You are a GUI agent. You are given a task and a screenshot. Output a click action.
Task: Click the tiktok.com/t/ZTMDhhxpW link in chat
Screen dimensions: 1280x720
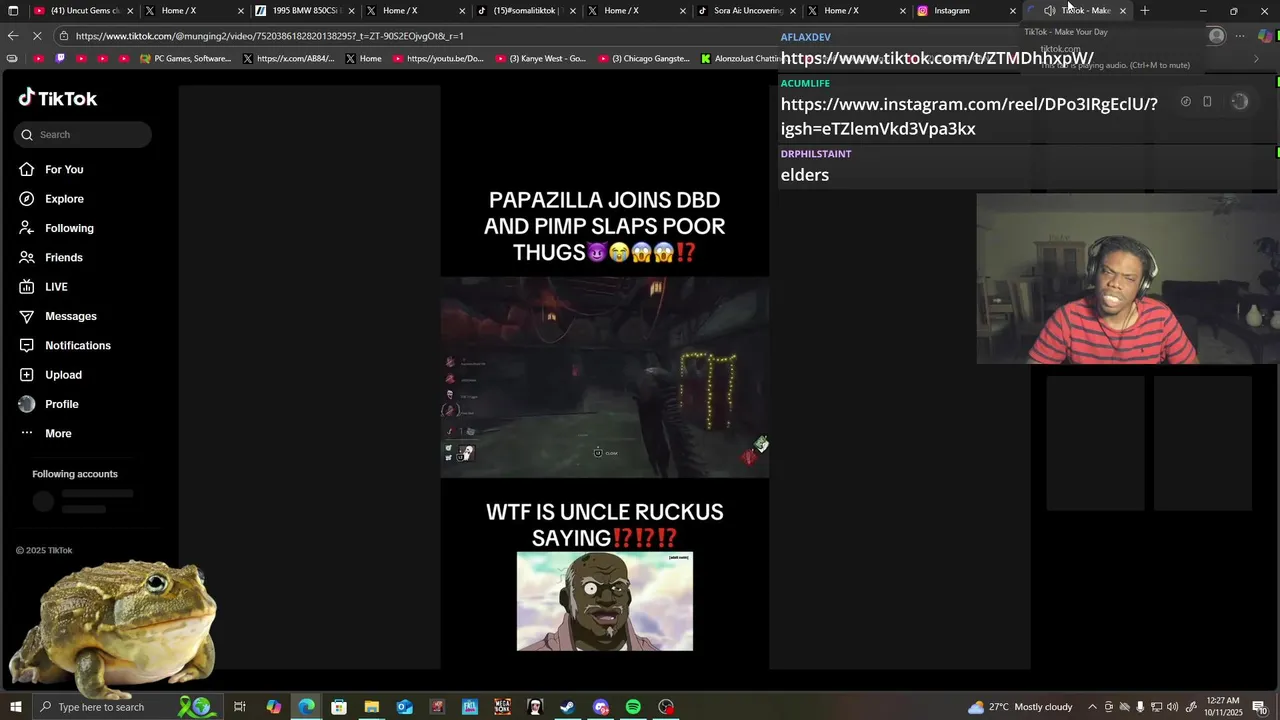pos(937,58)
